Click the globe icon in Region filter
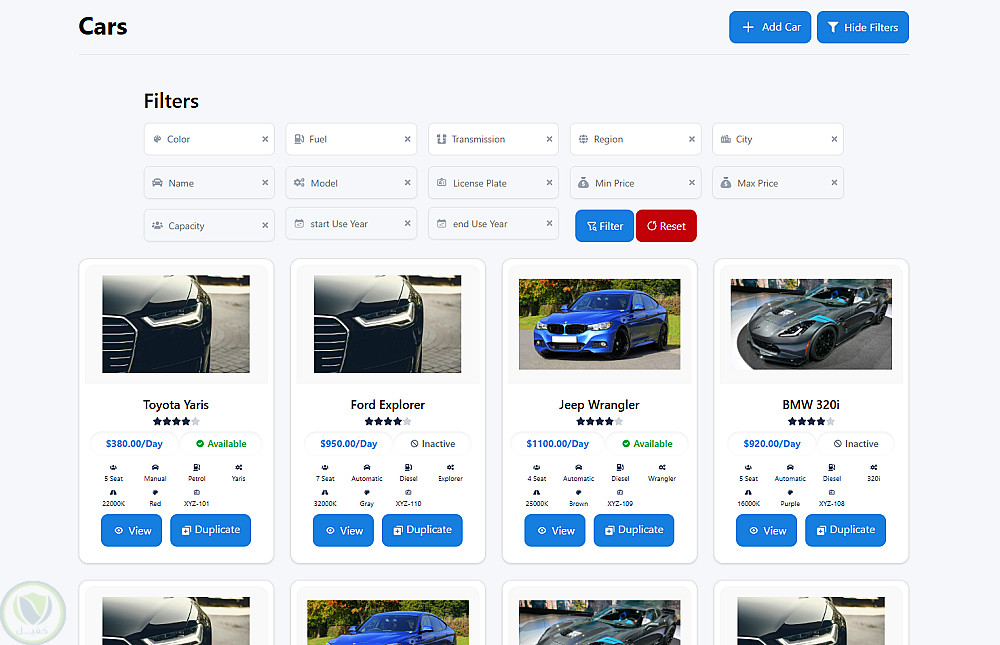 [584, 139]
